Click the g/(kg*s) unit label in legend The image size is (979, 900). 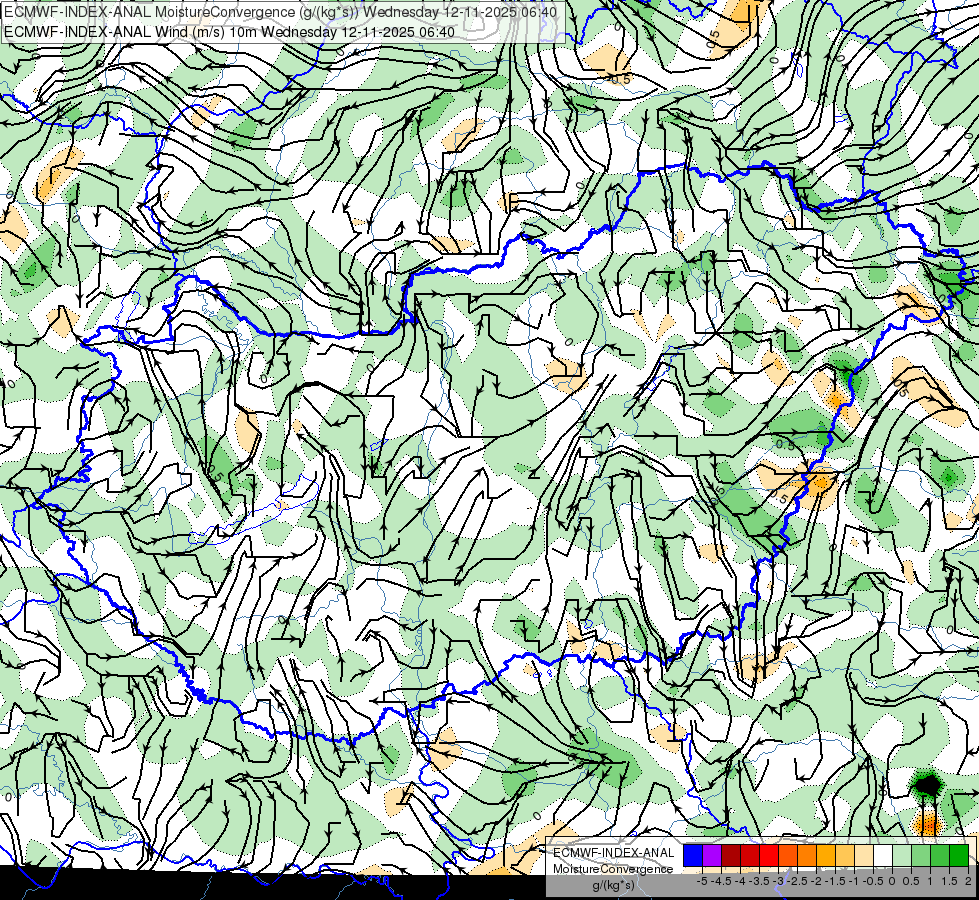tap(614, 885)
